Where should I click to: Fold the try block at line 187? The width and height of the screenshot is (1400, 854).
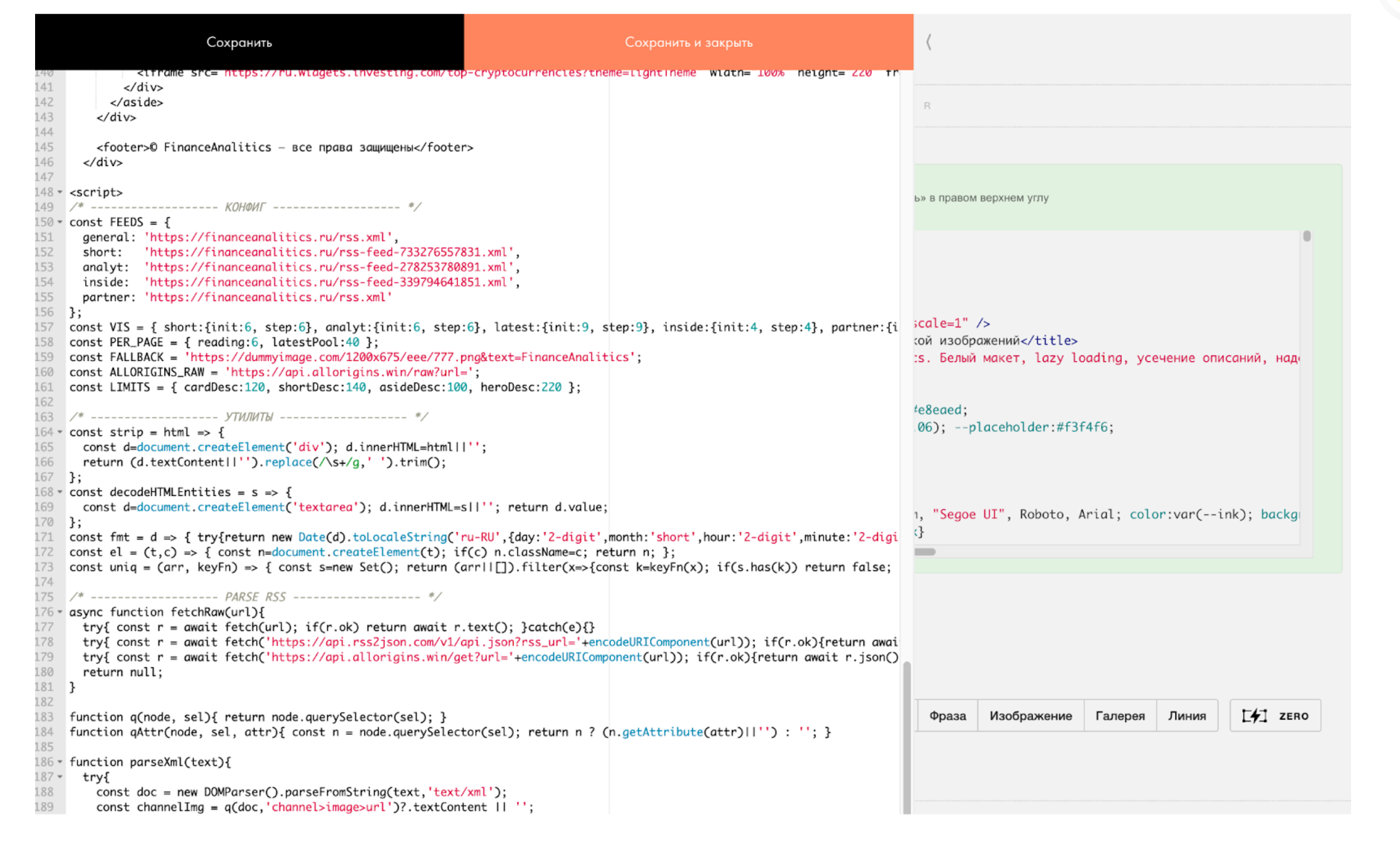60,777
